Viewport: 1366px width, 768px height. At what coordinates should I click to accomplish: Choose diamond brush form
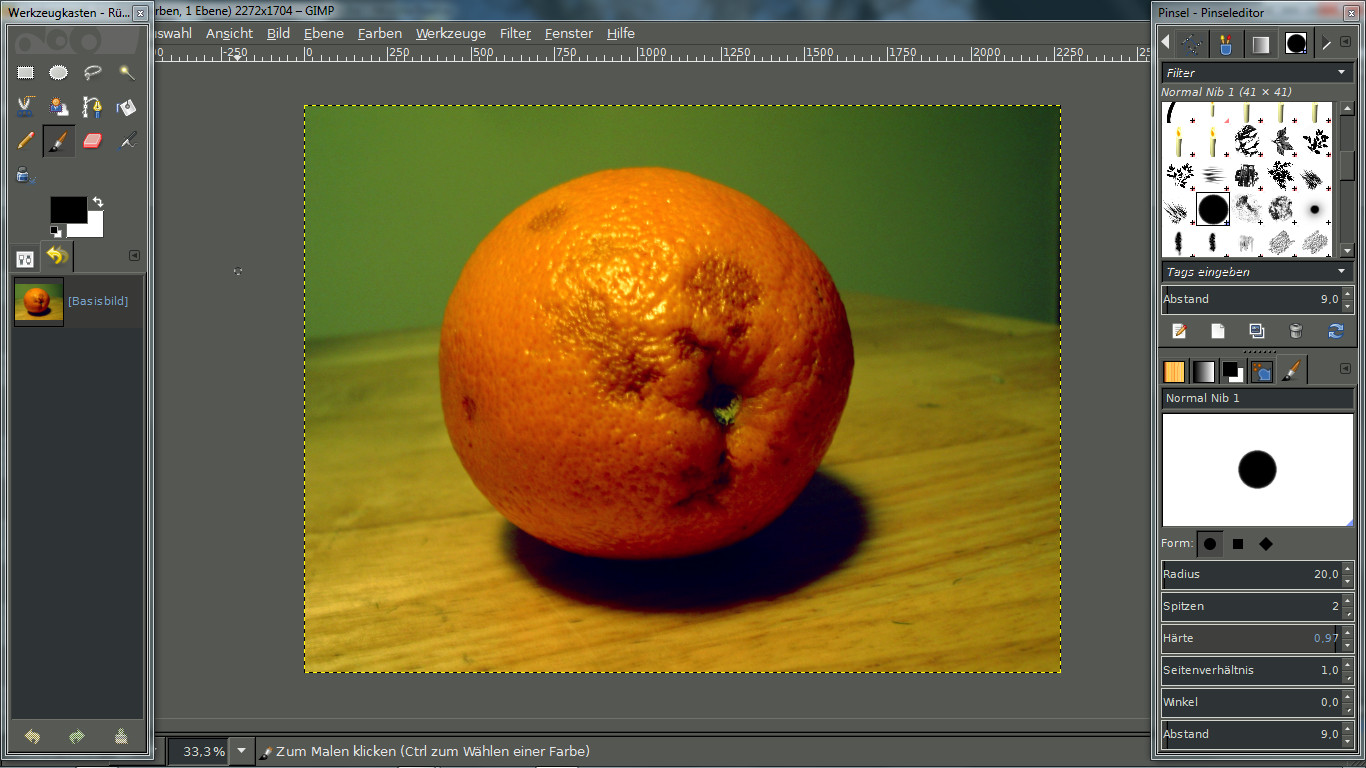tap(1266, 544)
